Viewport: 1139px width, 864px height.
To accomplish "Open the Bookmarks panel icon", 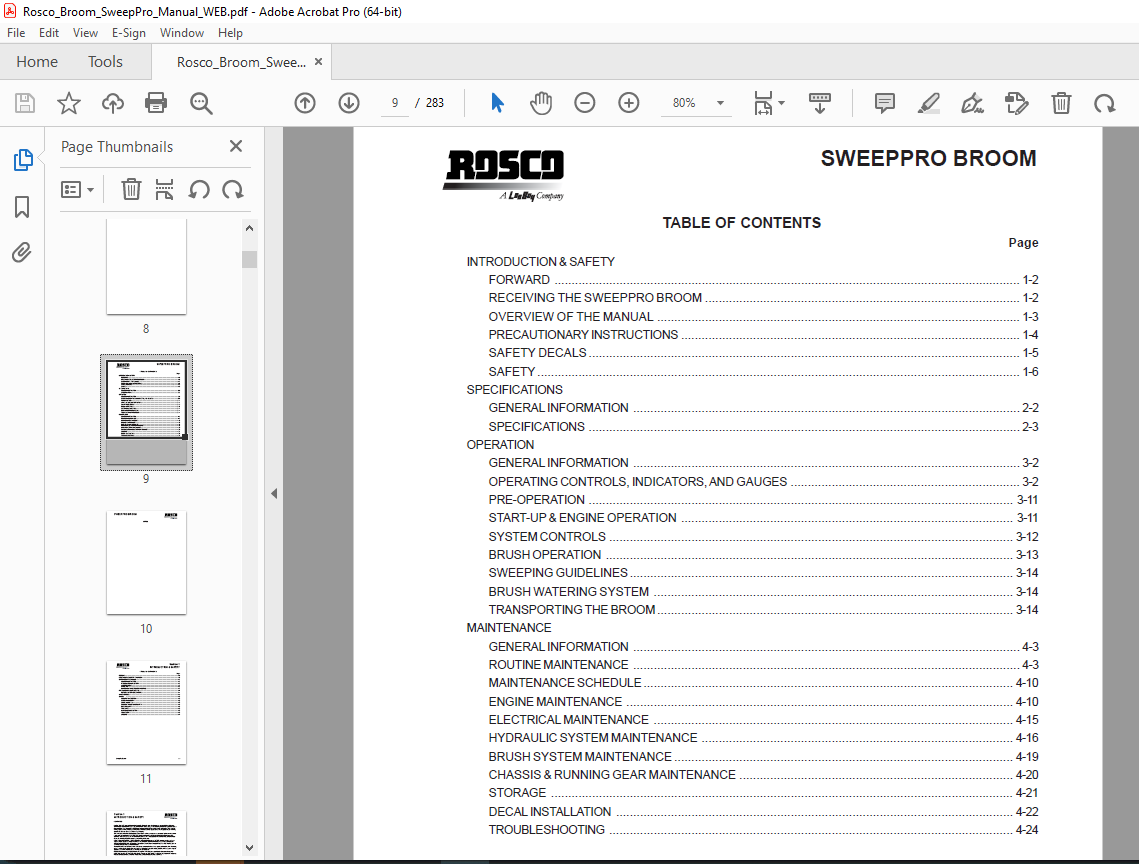I will pos(22,207).
